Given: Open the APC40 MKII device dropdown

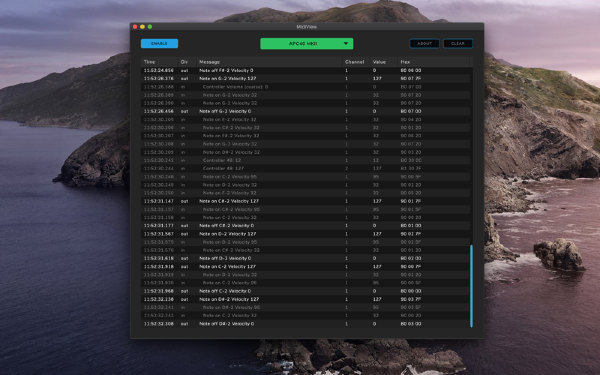Looking at the screenshot, I should (x=307, y=44).
